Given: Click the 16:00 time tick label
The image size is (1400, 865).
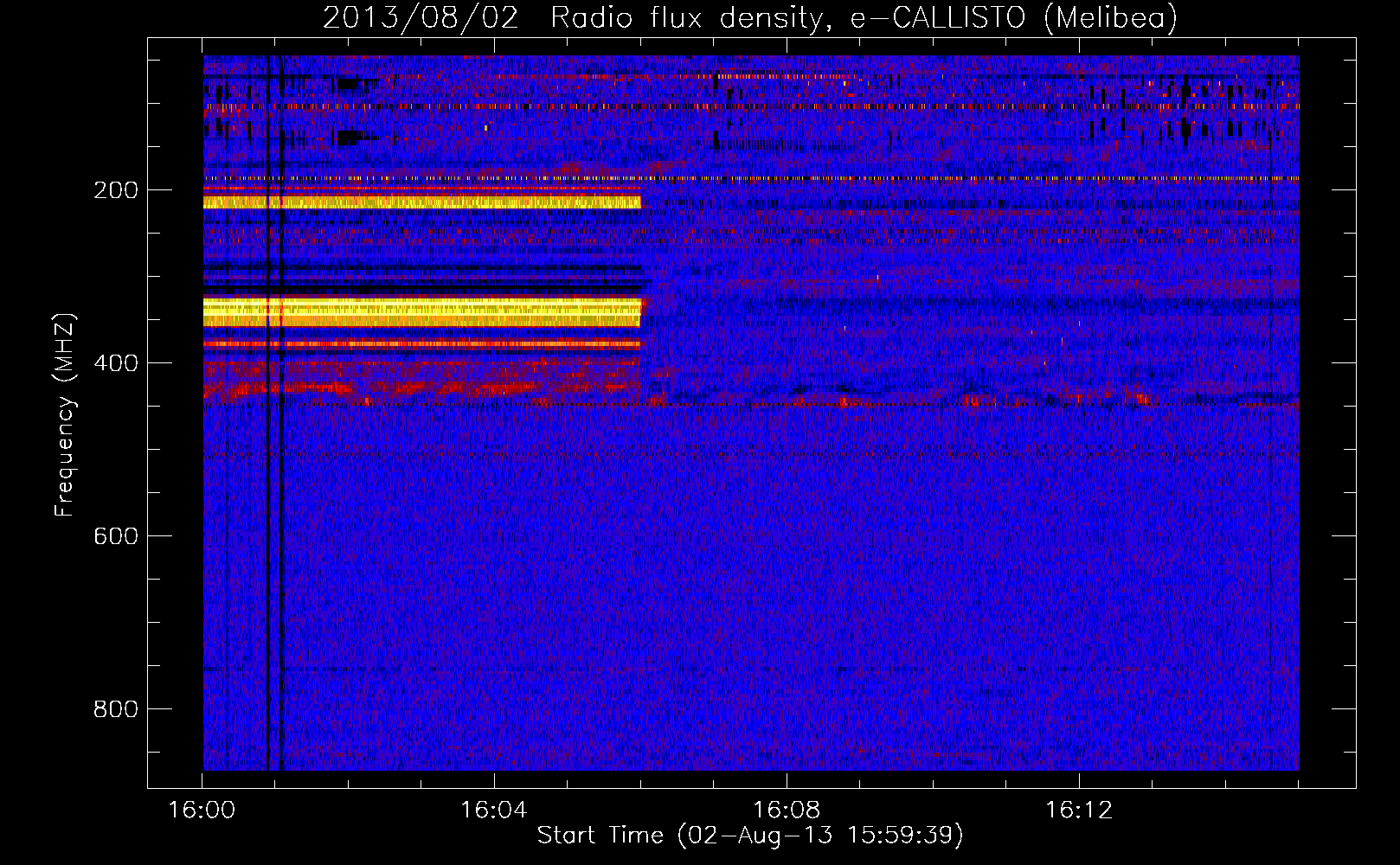Looking at the screenshot, I should [x=202, y=810].
